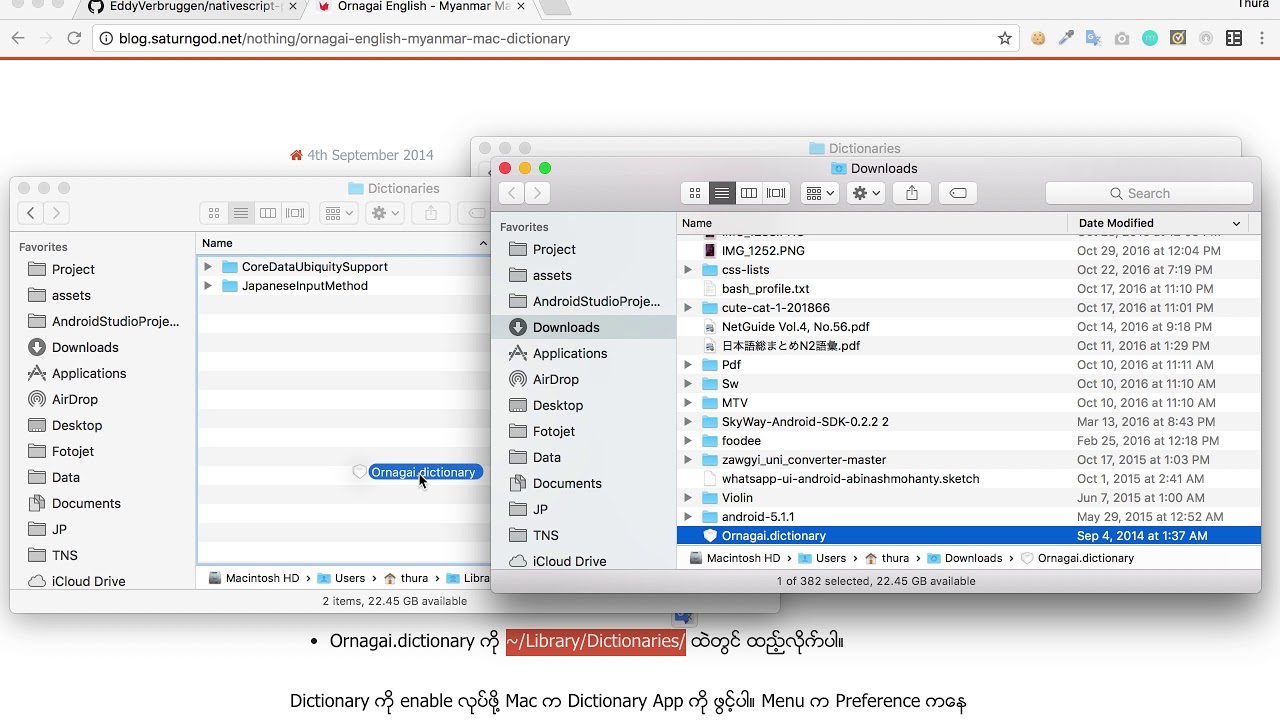Expand JapaneseInputMethod folder in Dictionaries window
1280x720 pixels.
point(208,286)
